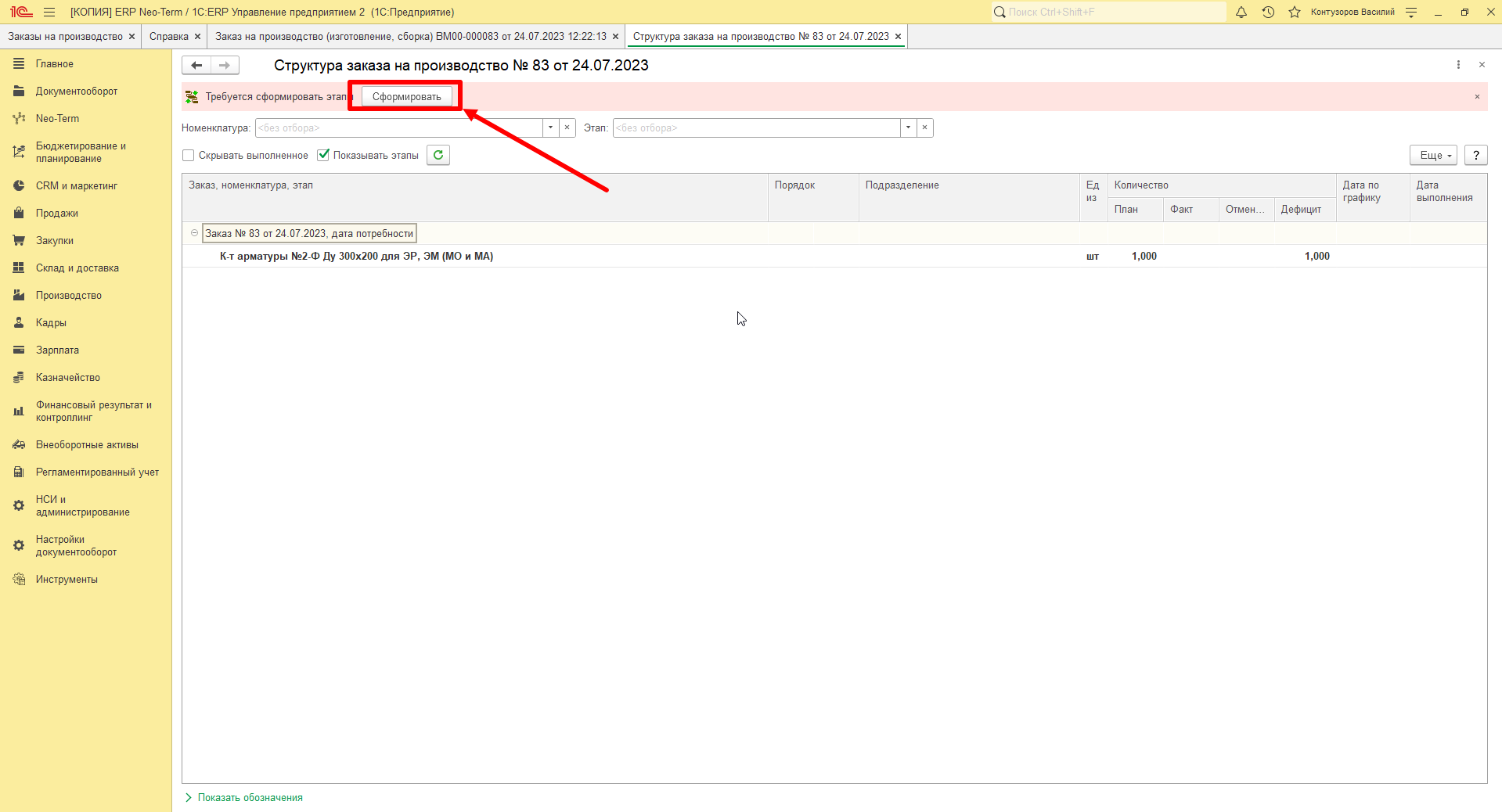Clear the Этап filter field
Screen dimensions: 1502x812
coord(925,128)
